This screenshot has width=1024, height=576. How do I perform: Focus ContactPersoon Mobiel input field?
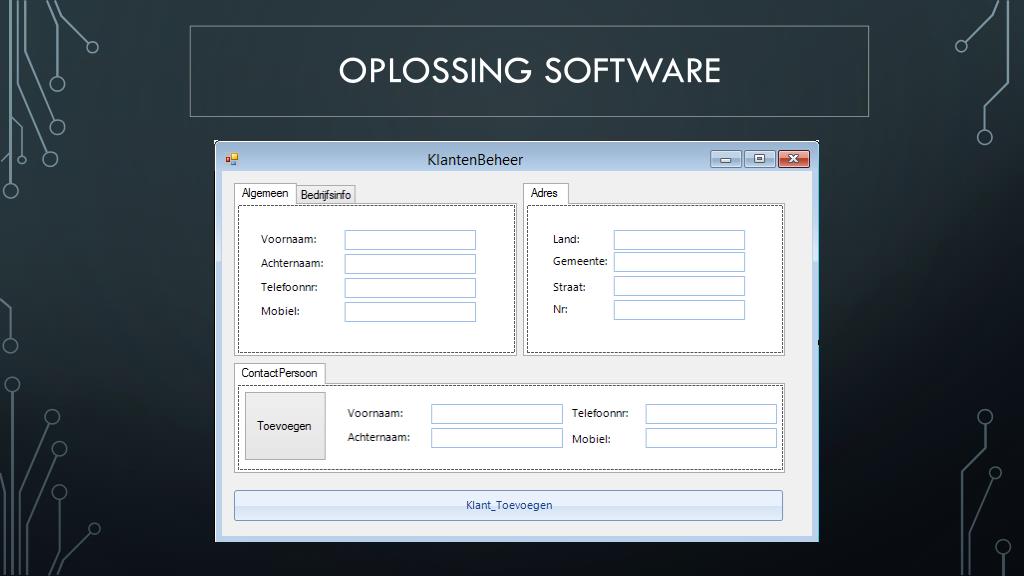point(711,438)
